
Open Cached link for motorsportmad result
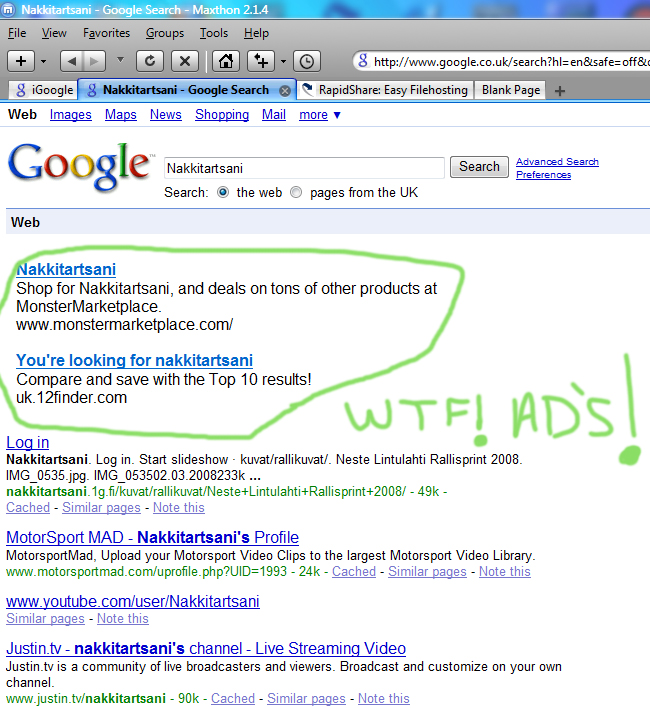click(354, 572)
